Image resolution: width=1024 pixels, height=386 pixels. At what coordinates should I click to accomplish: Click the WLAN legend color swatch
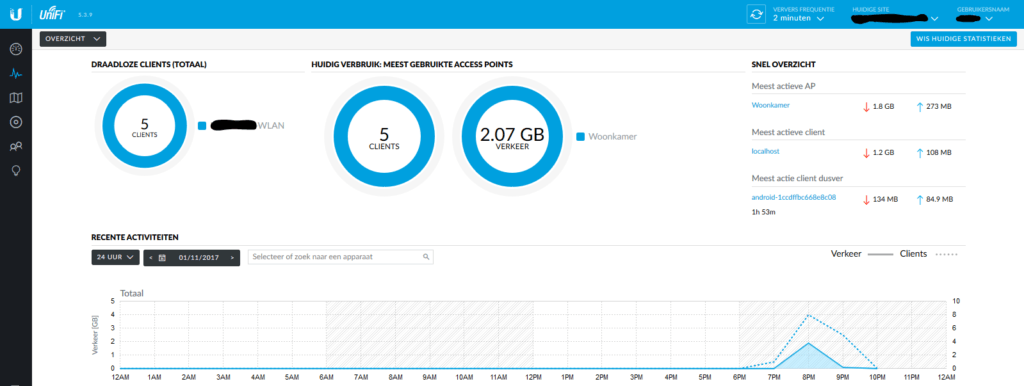pos(202,125)
